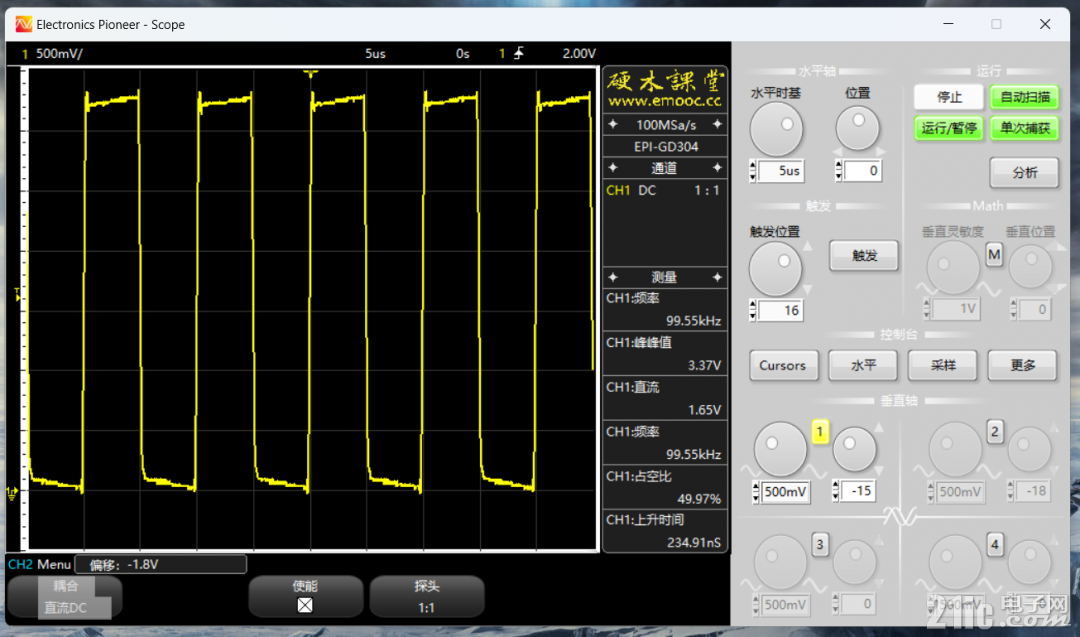The width and height of the screenshot is (1080, 637).
Task: Toggle the channel 2 enable button
Action: click(994, 432)
